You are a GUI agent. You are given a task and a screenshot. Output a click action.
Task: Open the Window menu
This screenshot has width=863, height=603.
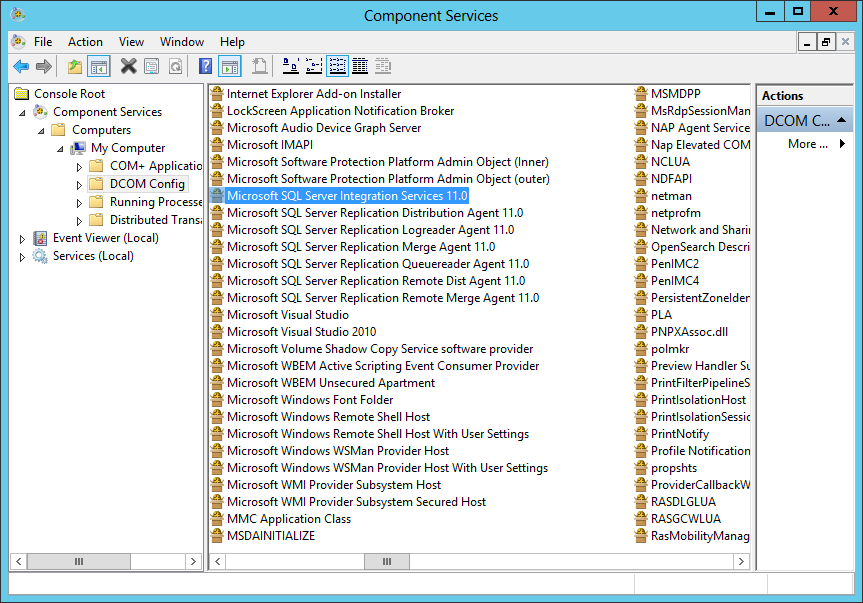(182, 42)
